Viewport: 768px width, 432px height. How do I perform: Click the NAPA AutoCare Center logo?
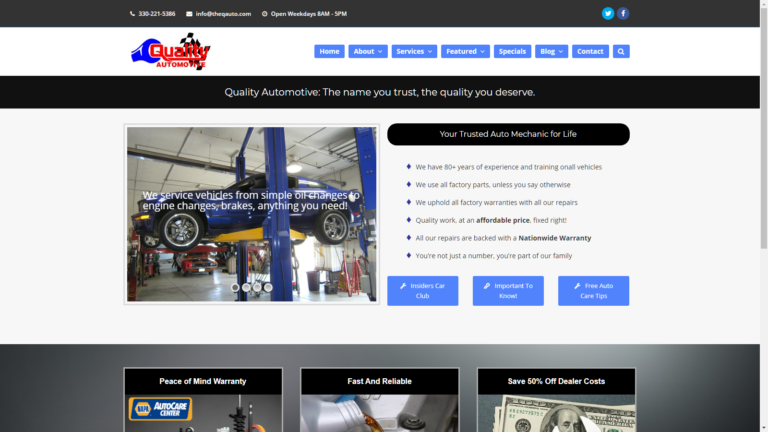160,410
